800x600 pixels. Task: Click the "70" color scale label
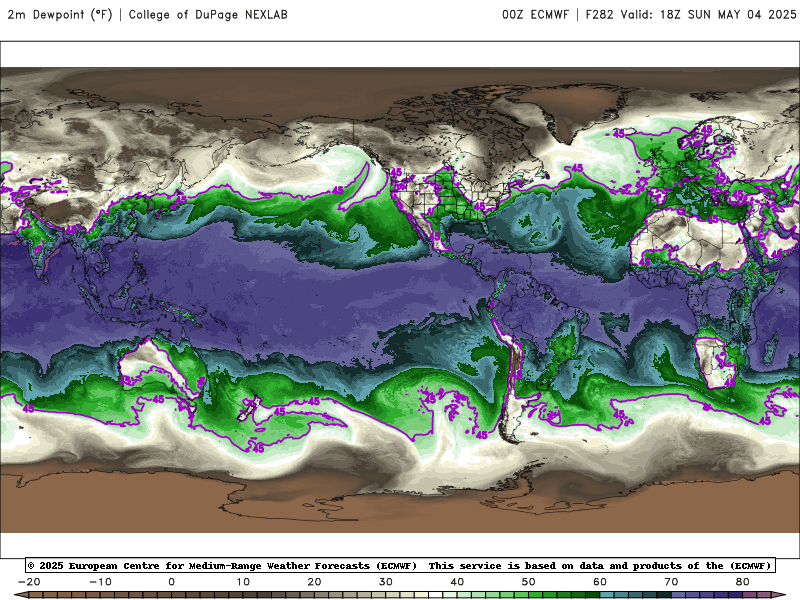click(x=671, y=582)
